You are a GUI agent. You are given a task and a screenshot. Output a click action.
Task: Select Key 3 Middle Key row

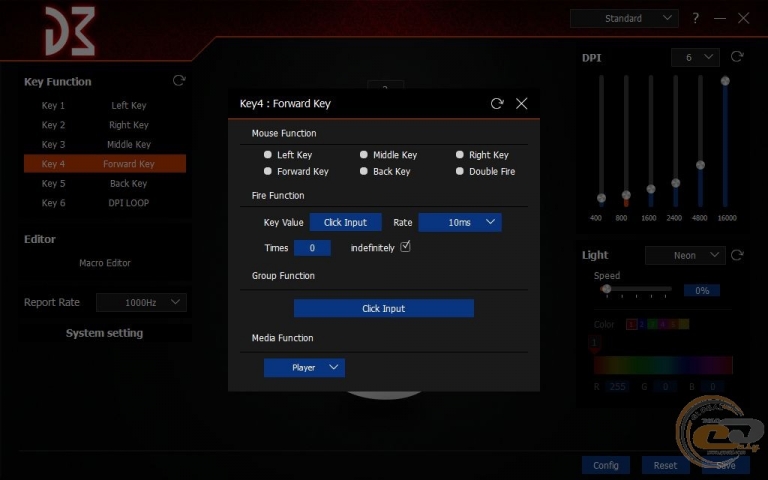click(x=105, y=144)
